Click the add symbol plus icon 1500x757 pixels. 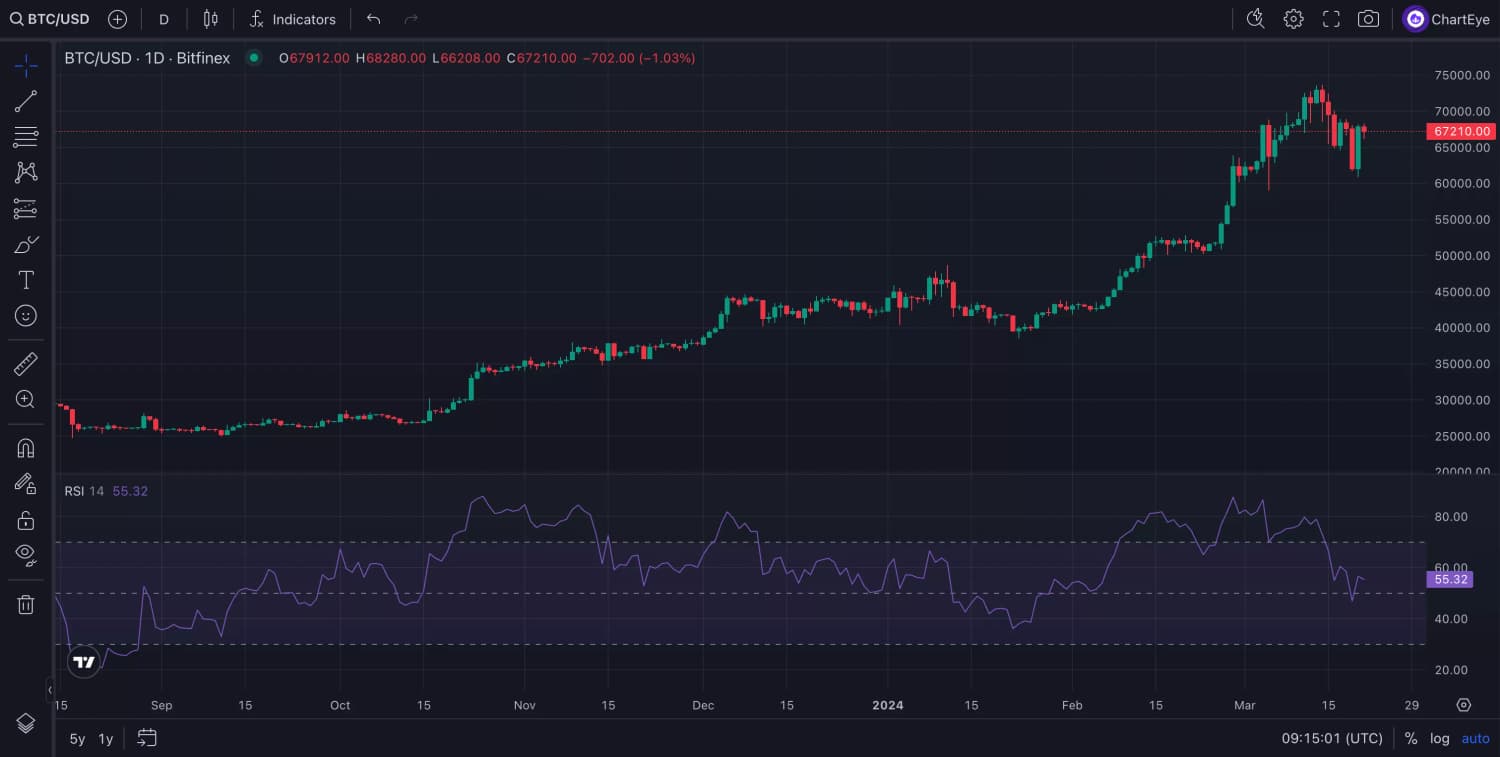pyautogui.click(x=117, y=19)
